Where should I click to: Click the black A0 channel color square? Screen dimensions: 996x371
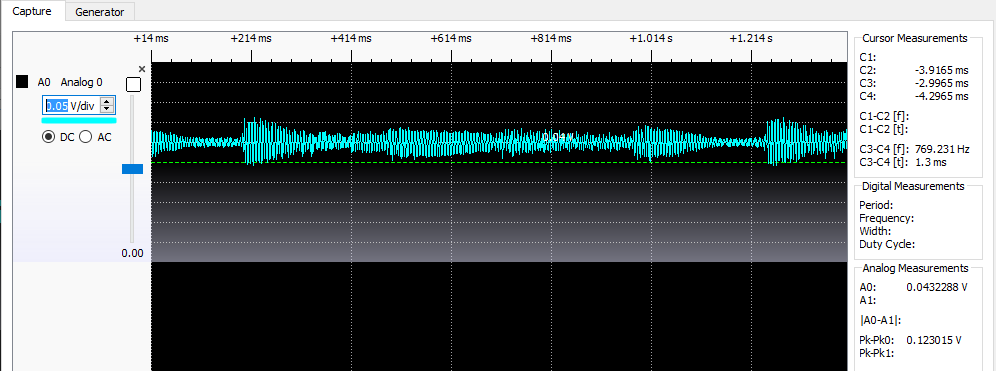[22, 81]
